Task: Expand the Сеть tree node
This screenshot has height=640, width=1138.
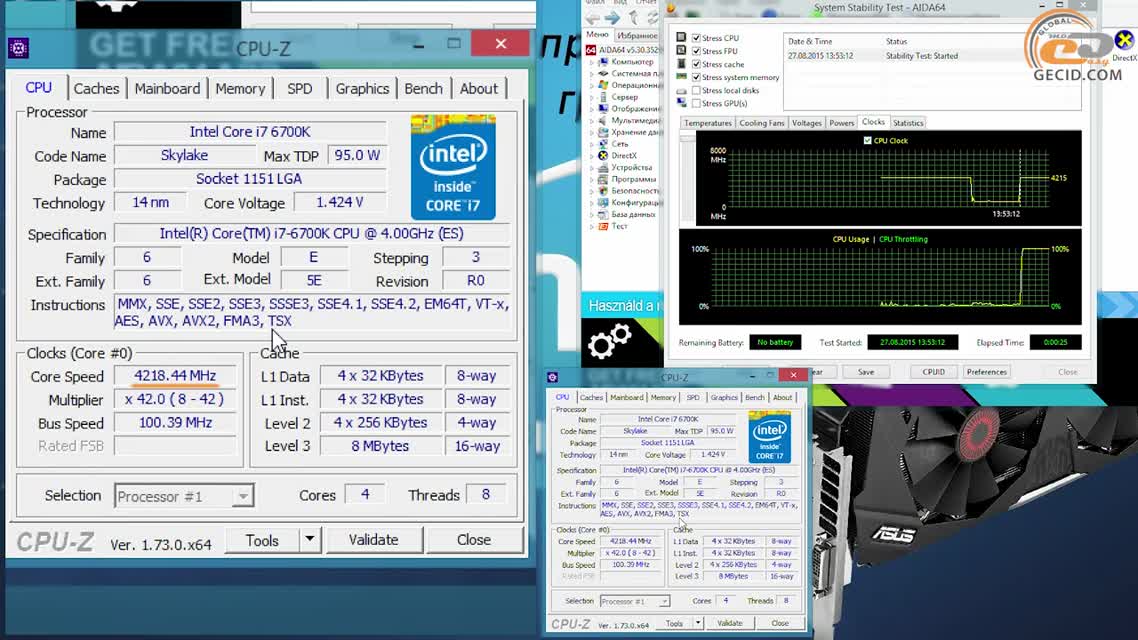Action: (x=591, y=144)
